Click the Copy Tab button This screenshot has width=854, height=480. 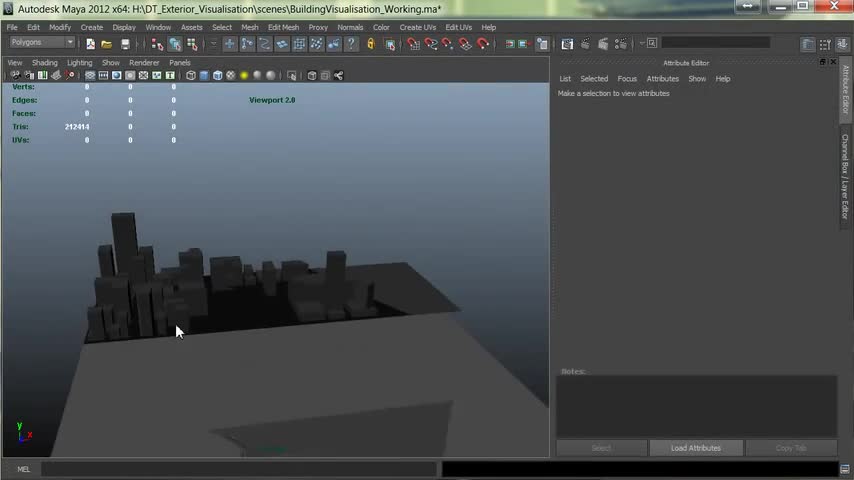pos(791,448)
